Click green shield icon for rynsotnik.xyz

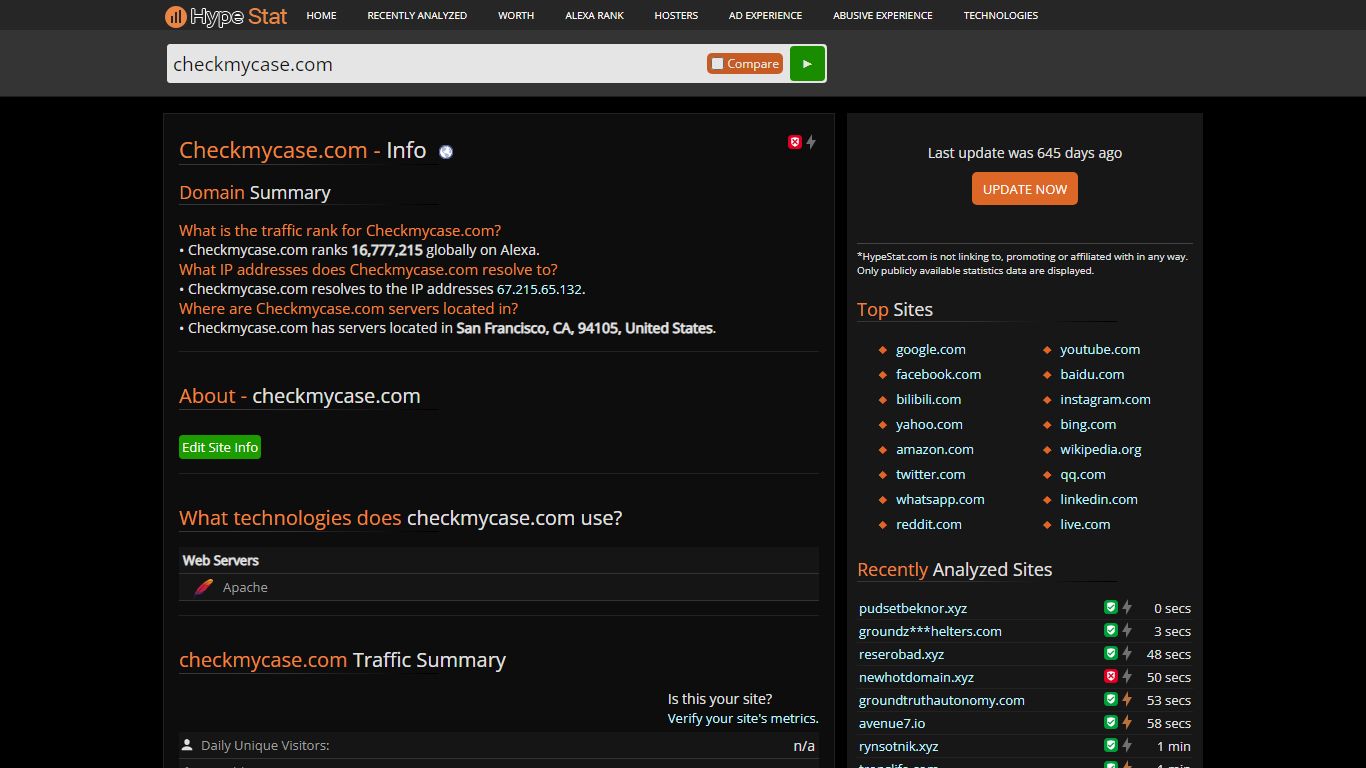[1110, 745]
